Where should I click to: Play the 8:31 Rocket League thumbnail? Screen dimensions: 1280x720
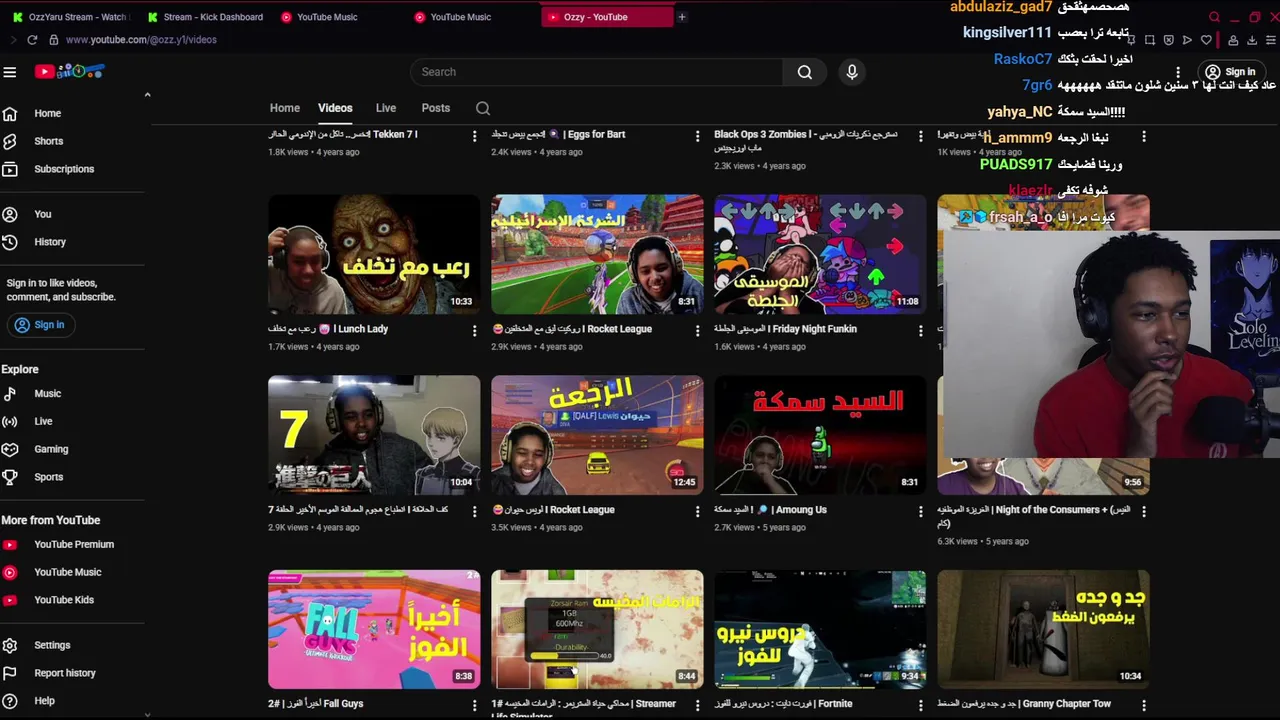(597, 254)
